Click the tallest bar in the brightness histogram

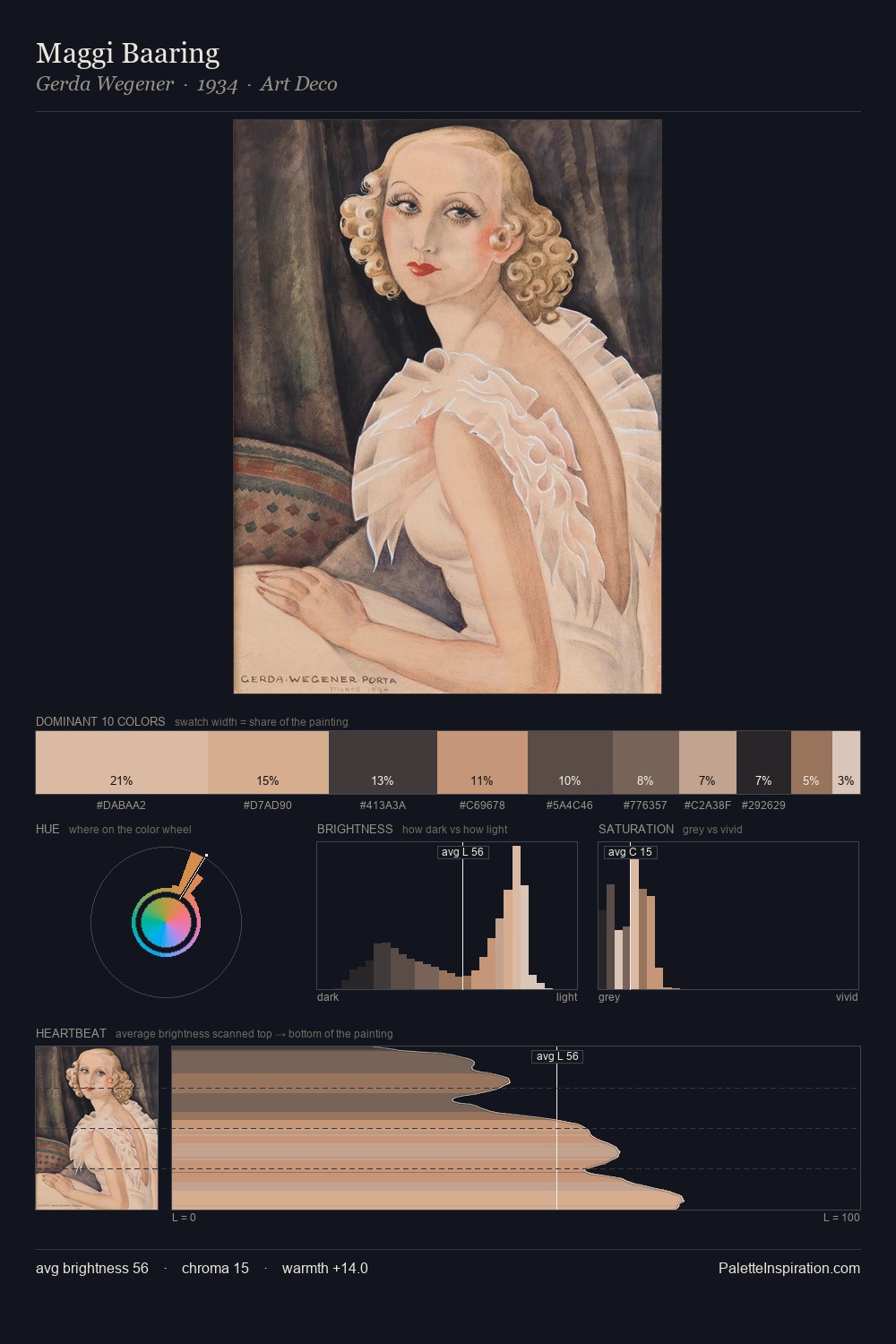[x=517, y=918]
